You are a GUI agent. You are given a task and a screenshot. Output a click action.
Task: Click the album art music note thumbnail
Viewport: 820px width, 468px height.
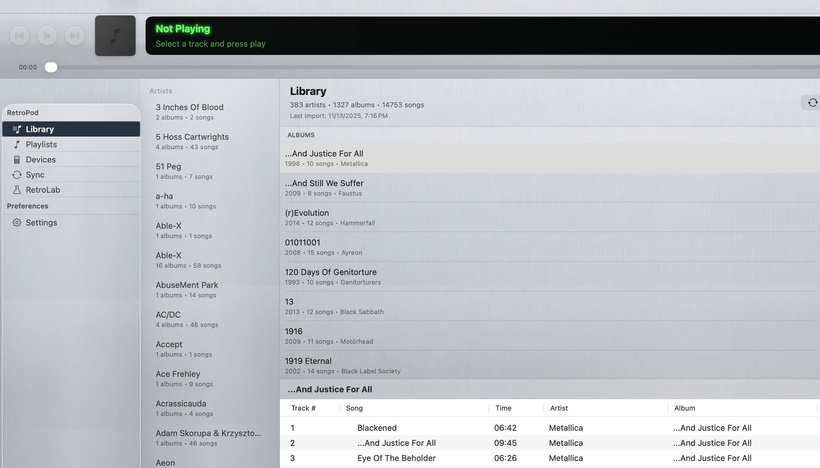tap(115, 36)
